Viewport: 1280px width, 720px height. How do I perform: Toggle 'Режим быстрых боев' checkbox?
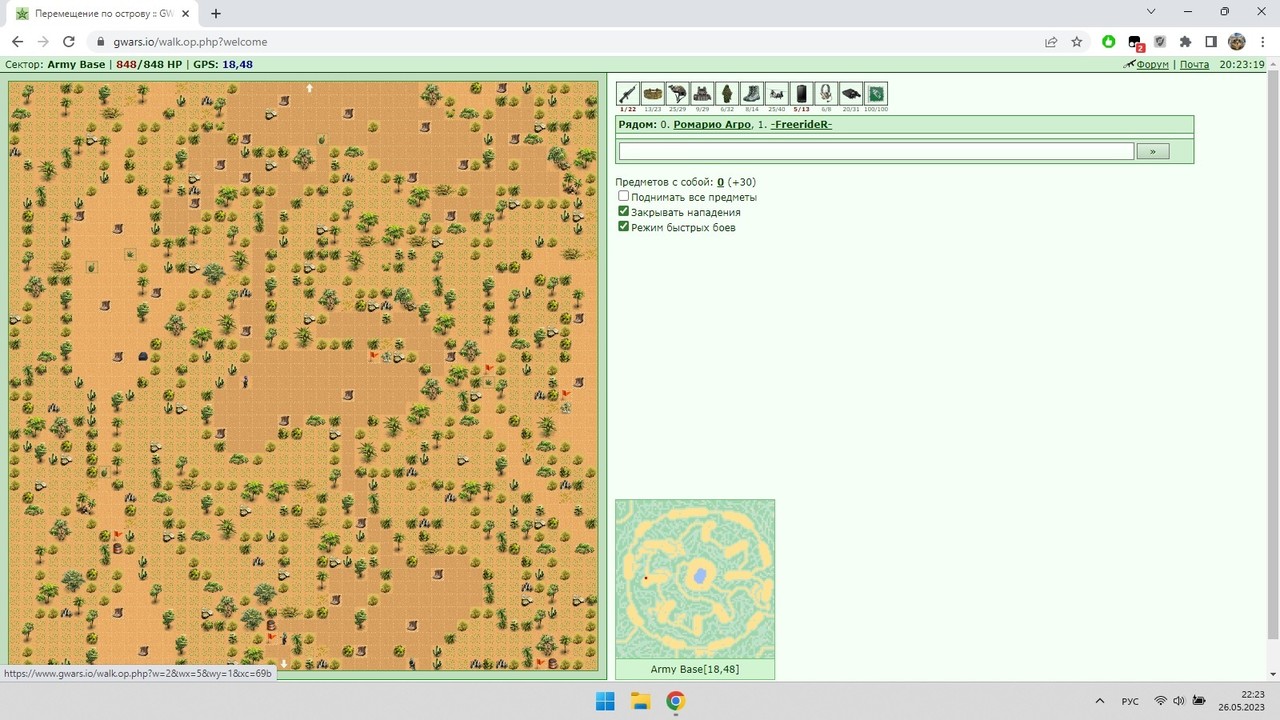(624, 226)
